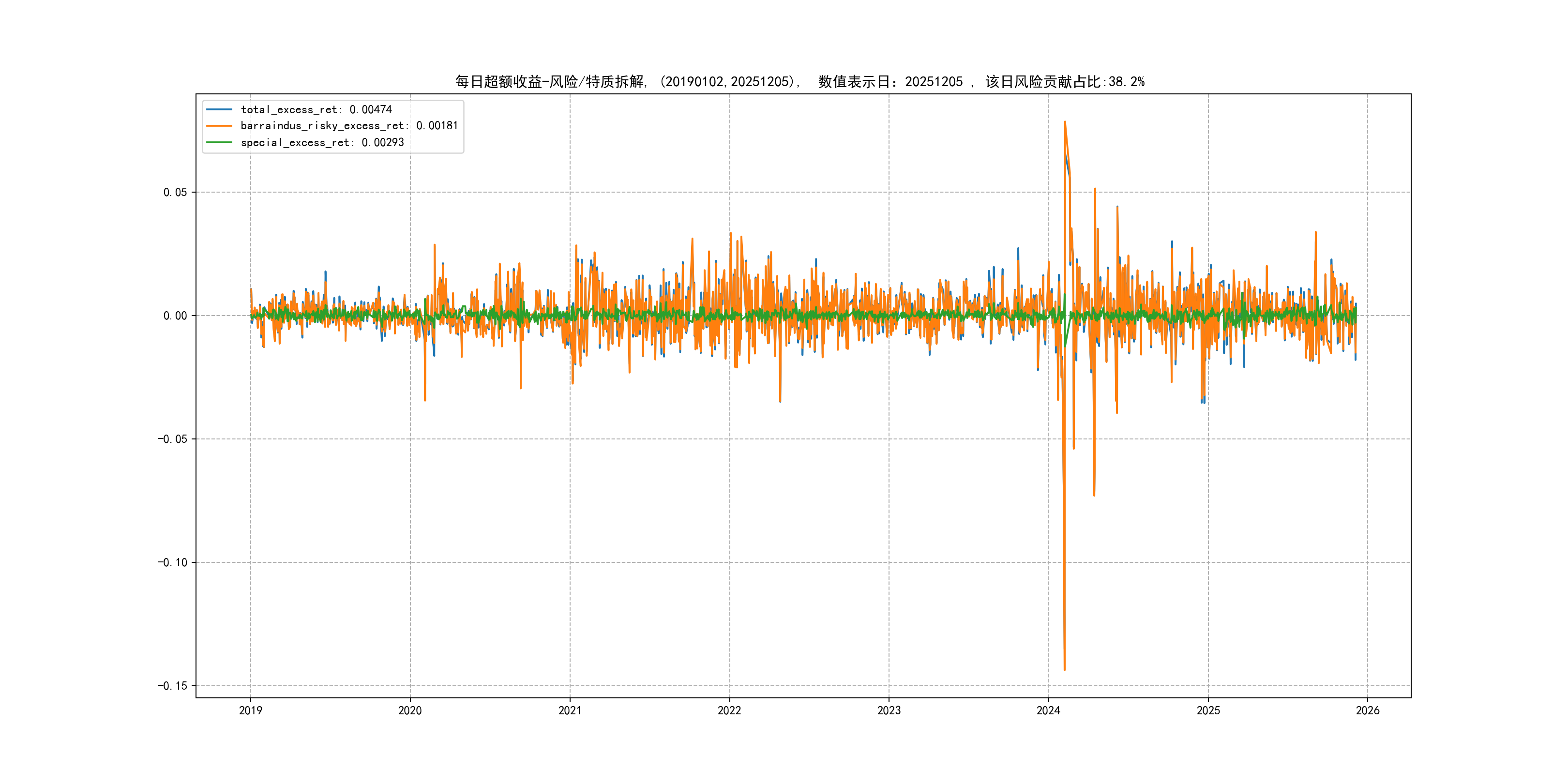Click the green special_excess_ret legend line
Viewport: 1568px width, 784px height.
pyautogui.click(x=219, y=142)
